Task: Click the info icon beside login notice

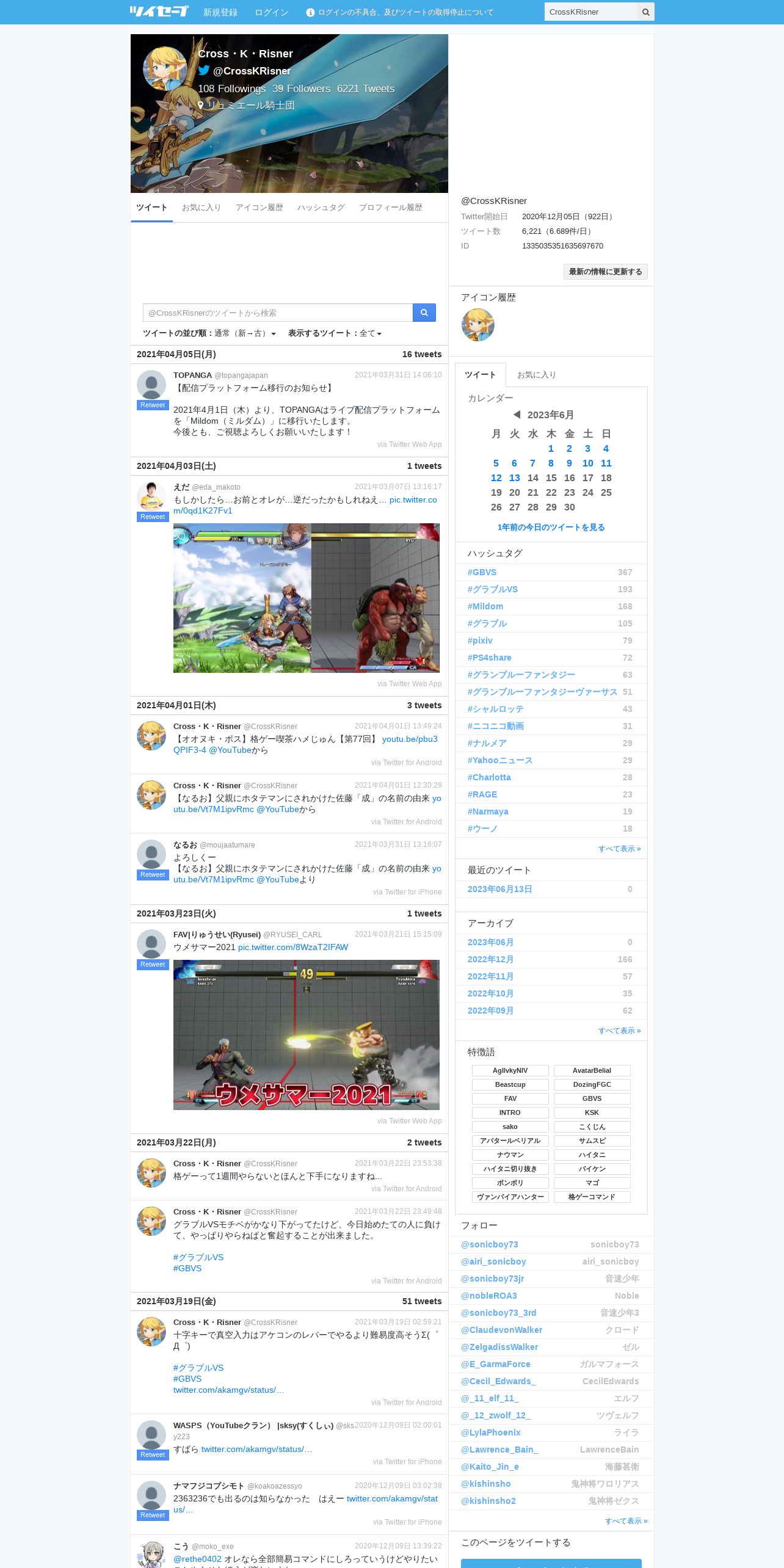Action: tap(310, 12)
